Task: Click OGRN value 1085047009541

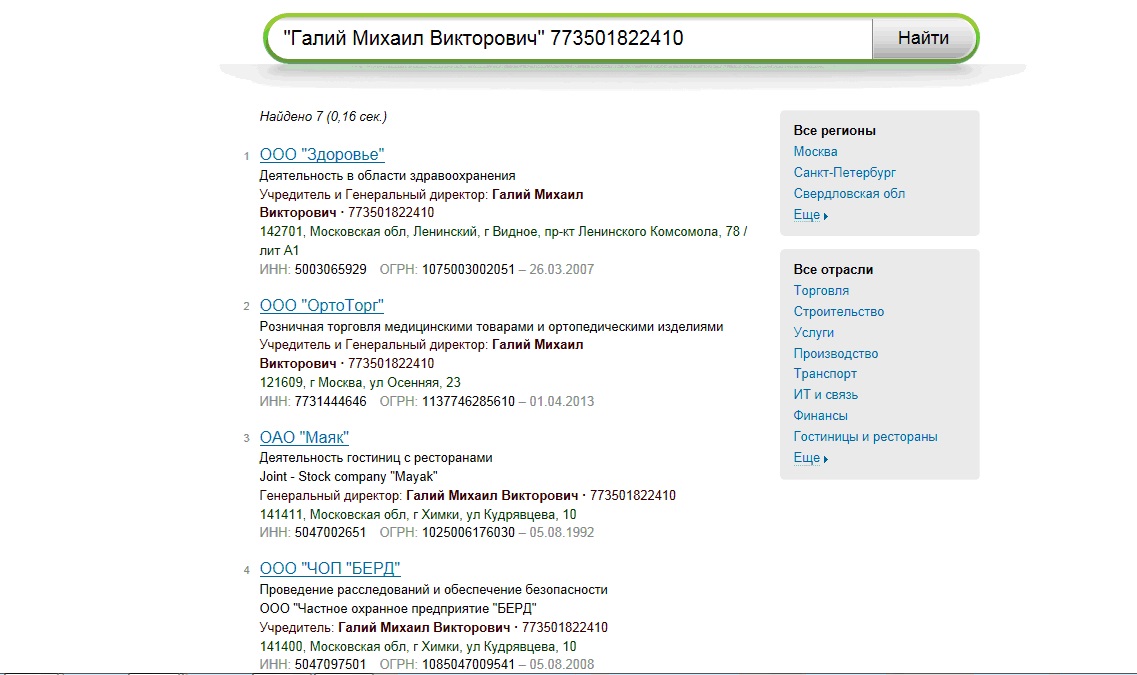Action: point(468,664)
